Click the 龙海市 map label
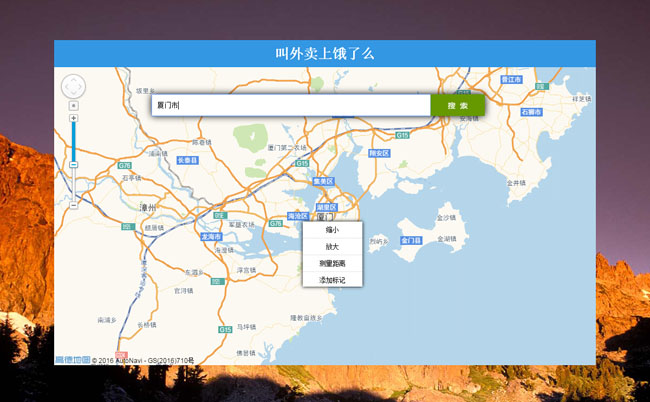650x402 pixels. [211, 237]
